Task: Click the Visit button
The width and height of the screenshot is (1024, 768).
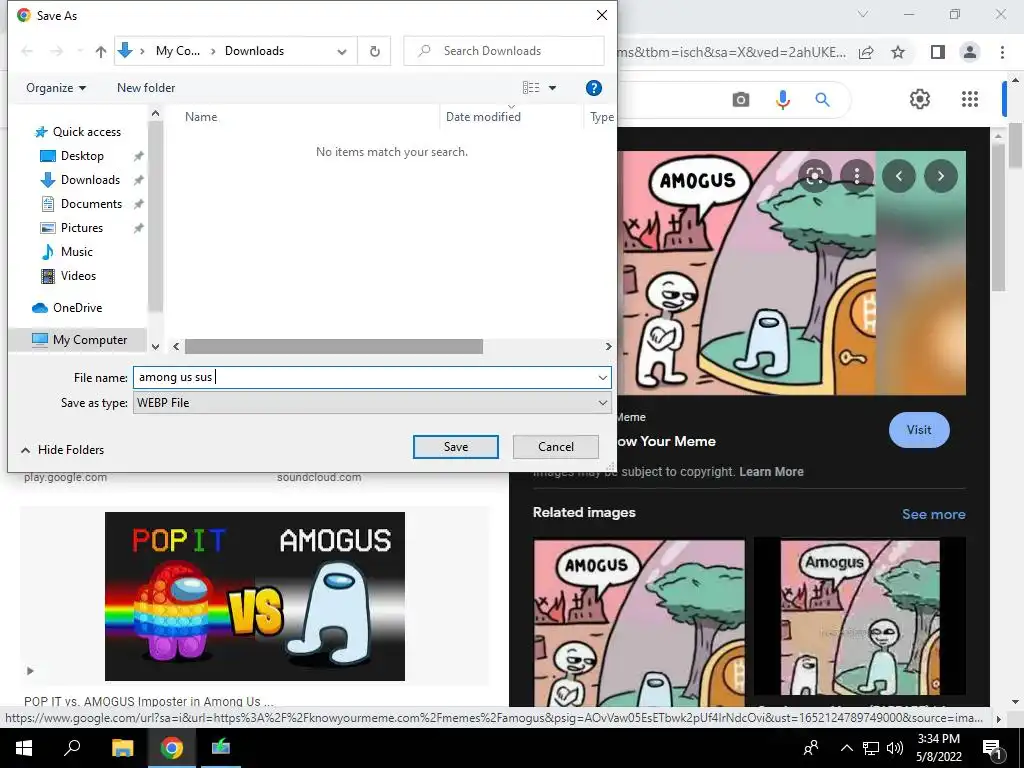Action: tap(919, 430)
